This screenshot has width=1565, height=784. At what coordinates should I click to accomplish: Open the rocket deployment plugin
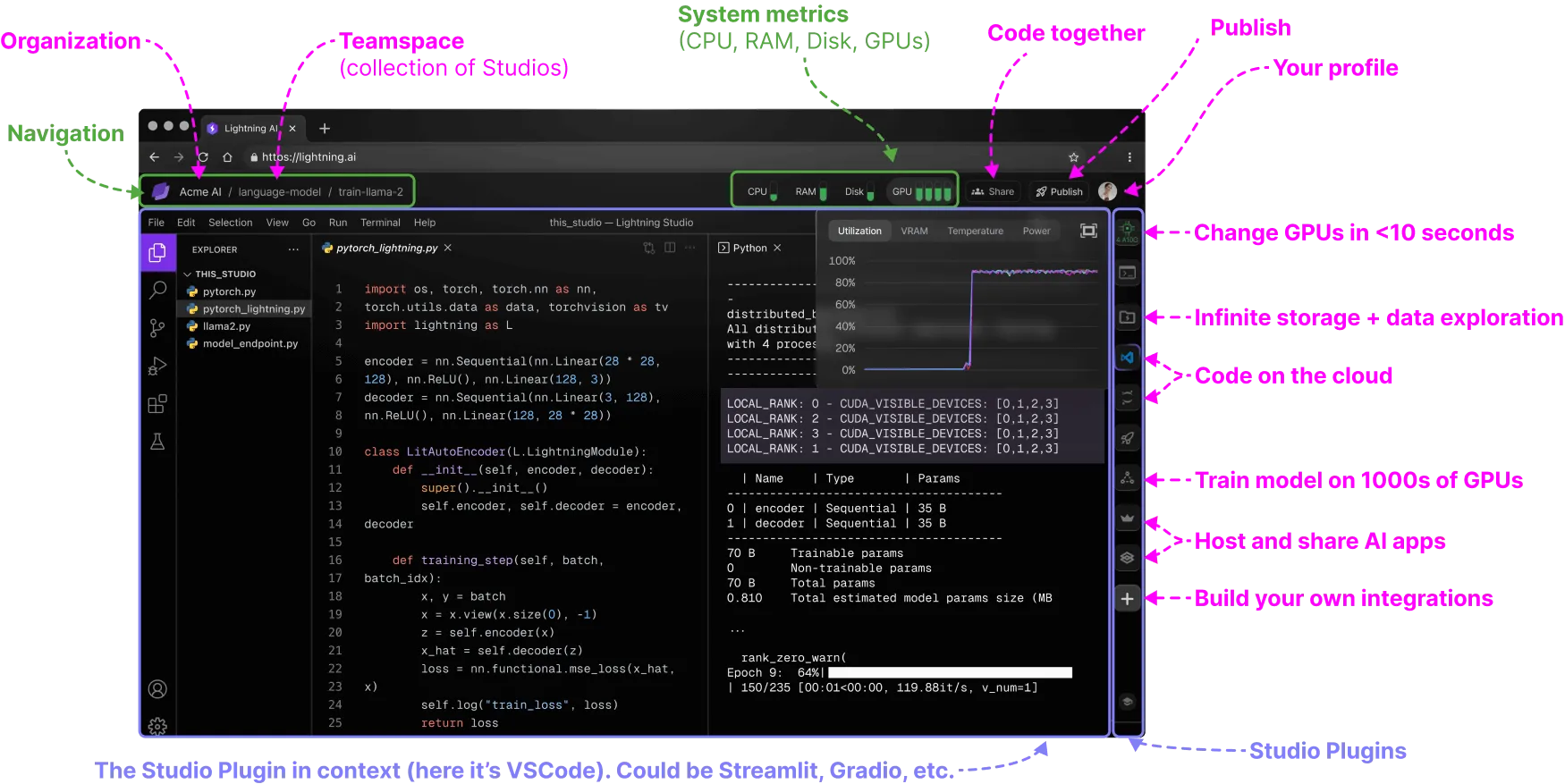[1127, 438]
